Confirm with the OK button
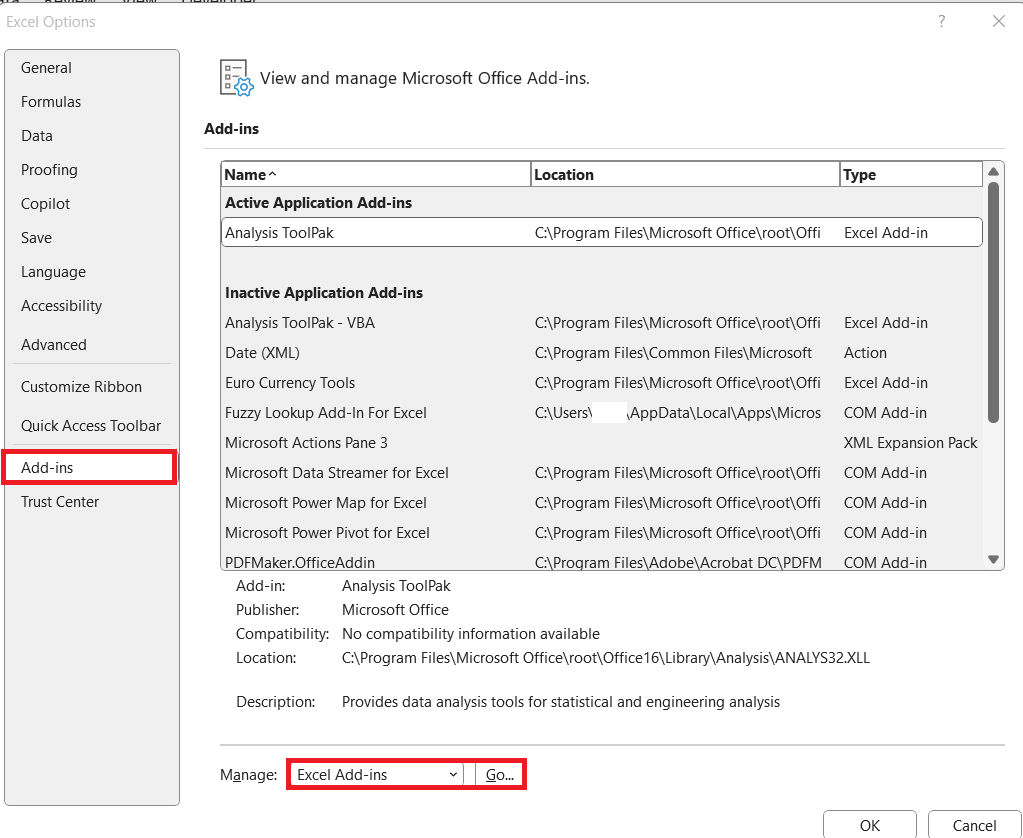Image resolution: width=1023 pixels, height=838 pixels. click(x=870, y=825)
